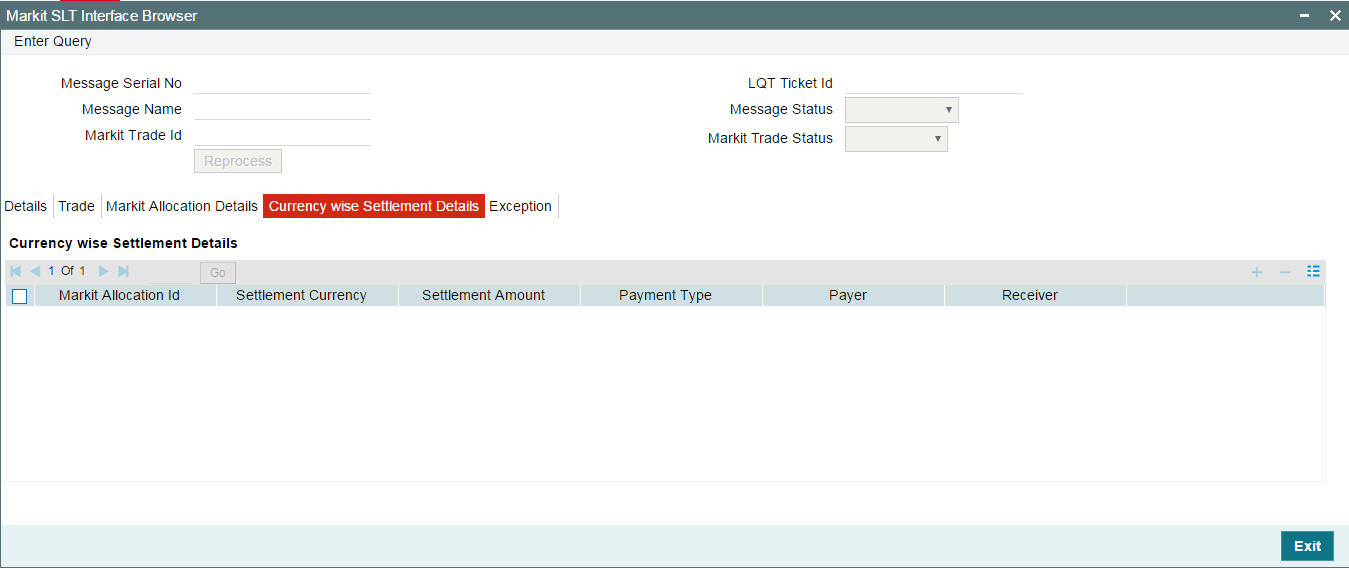Open single record view icon in grid

pyautogui.click(x=1314, y=272)
